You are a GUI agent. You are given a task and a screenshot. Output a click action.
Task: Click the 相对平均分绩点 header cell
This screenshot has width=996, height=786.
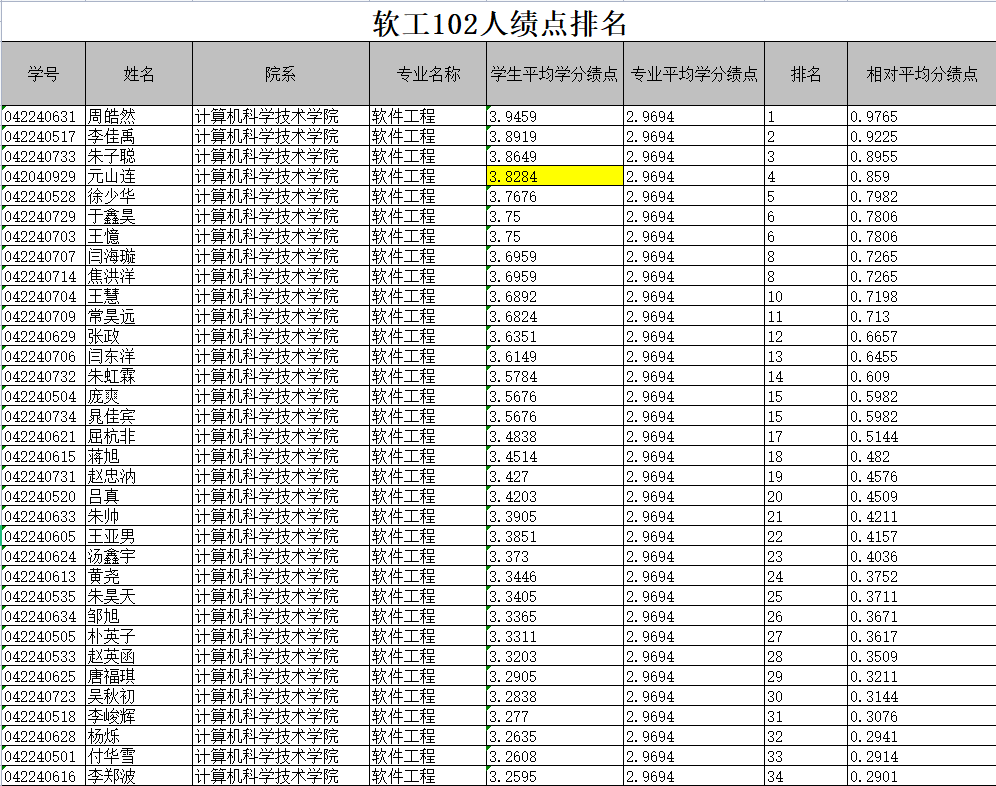point(922,74)
